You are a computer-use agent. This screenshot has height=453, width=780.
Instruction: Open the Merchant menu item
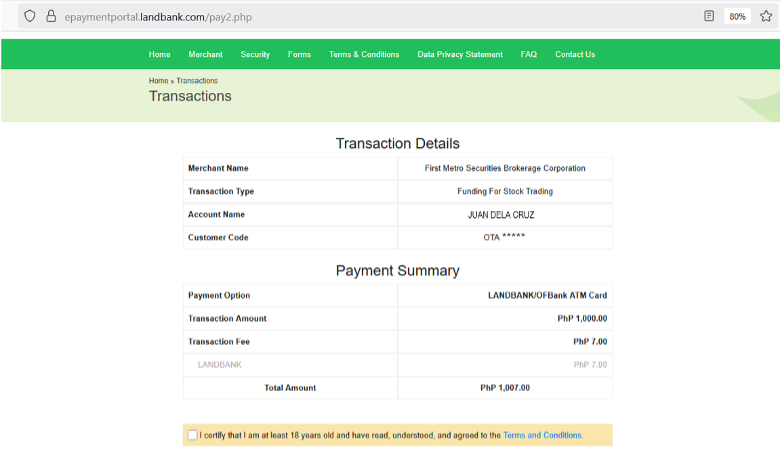(205, 54)
